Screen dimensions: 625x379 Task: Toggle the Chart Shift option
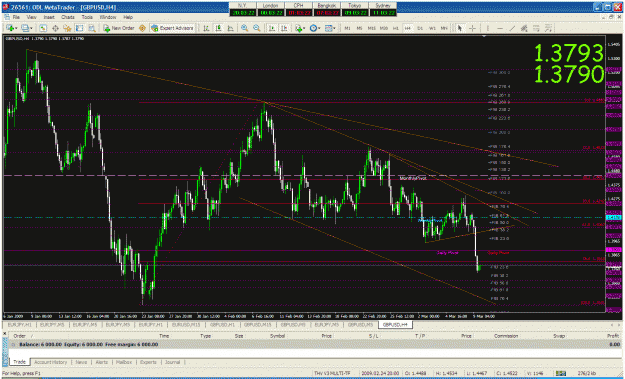284,28
